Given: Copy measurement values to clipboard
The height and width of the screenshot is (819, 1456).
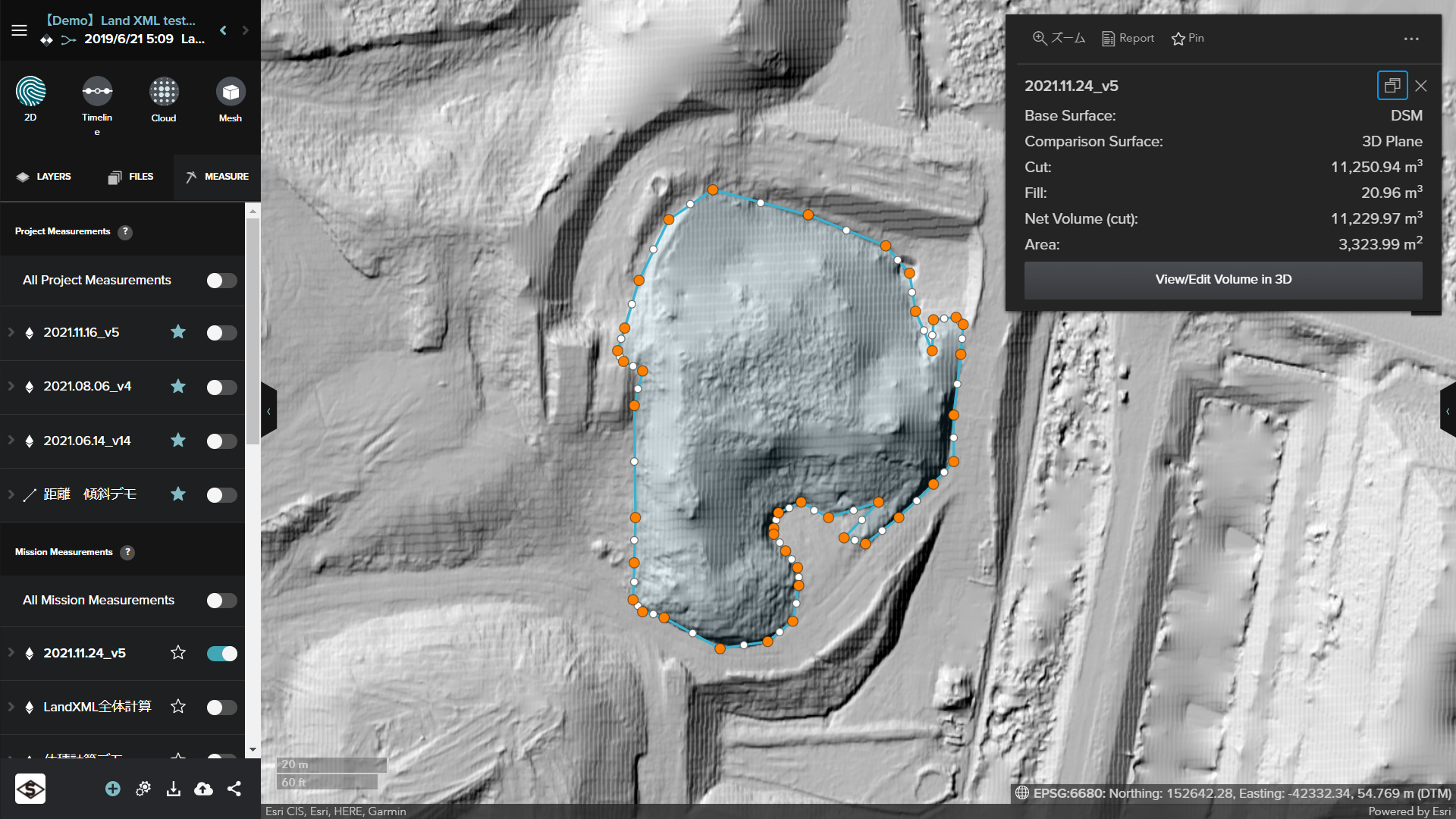Looking at the screenshot, I should pos(1392,86).
